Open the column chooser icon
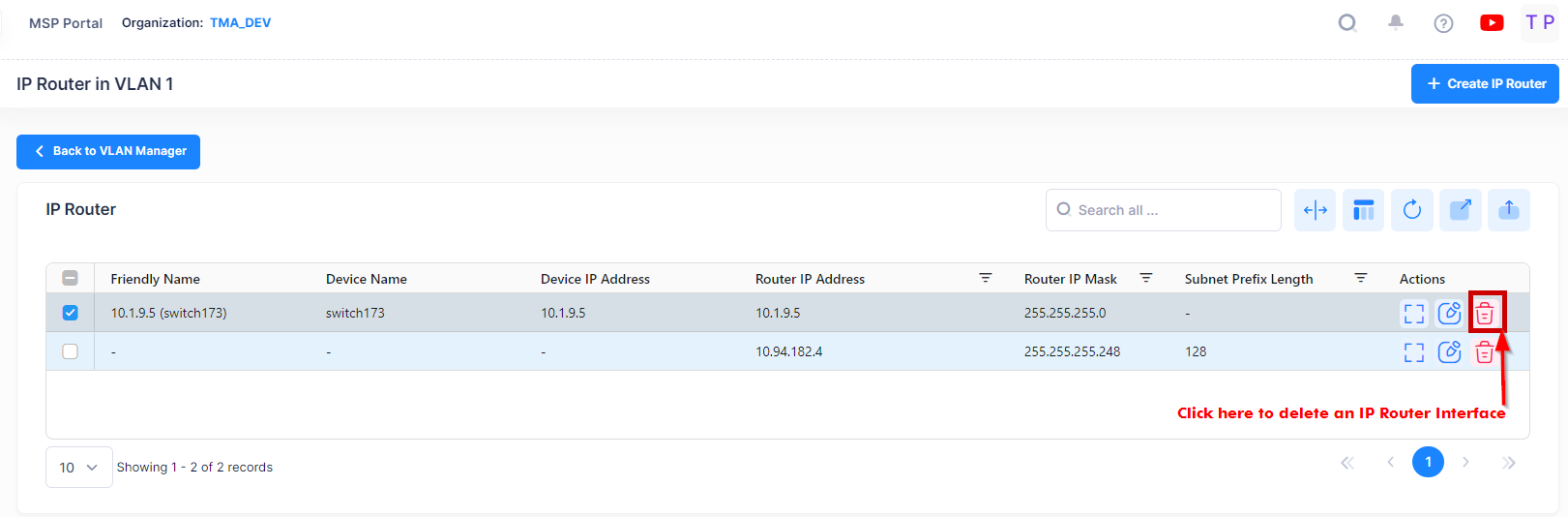 tap(1363, 210)
